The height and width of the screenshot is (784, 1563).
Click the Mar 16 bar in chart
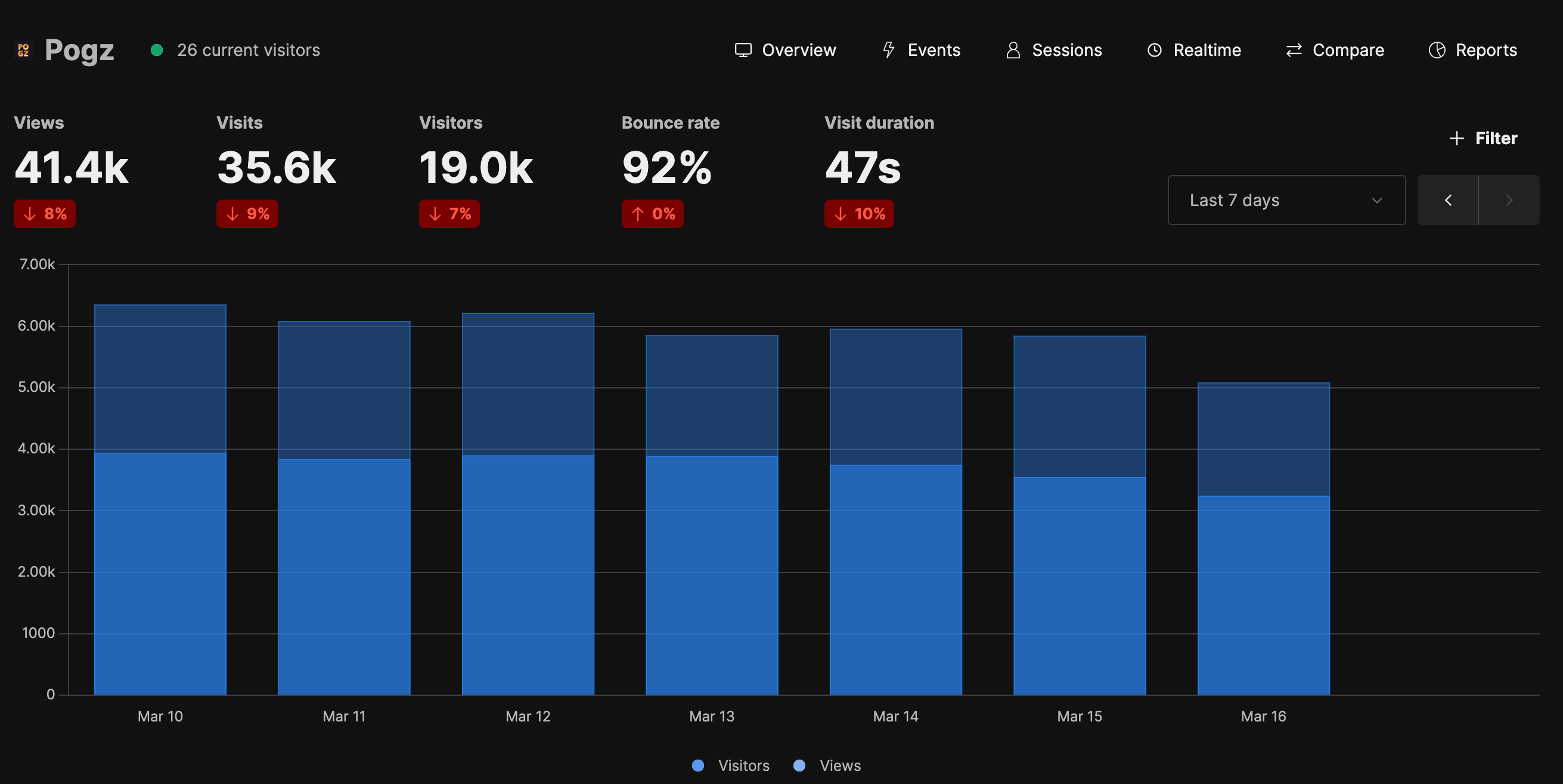[x=1263, y=546]
